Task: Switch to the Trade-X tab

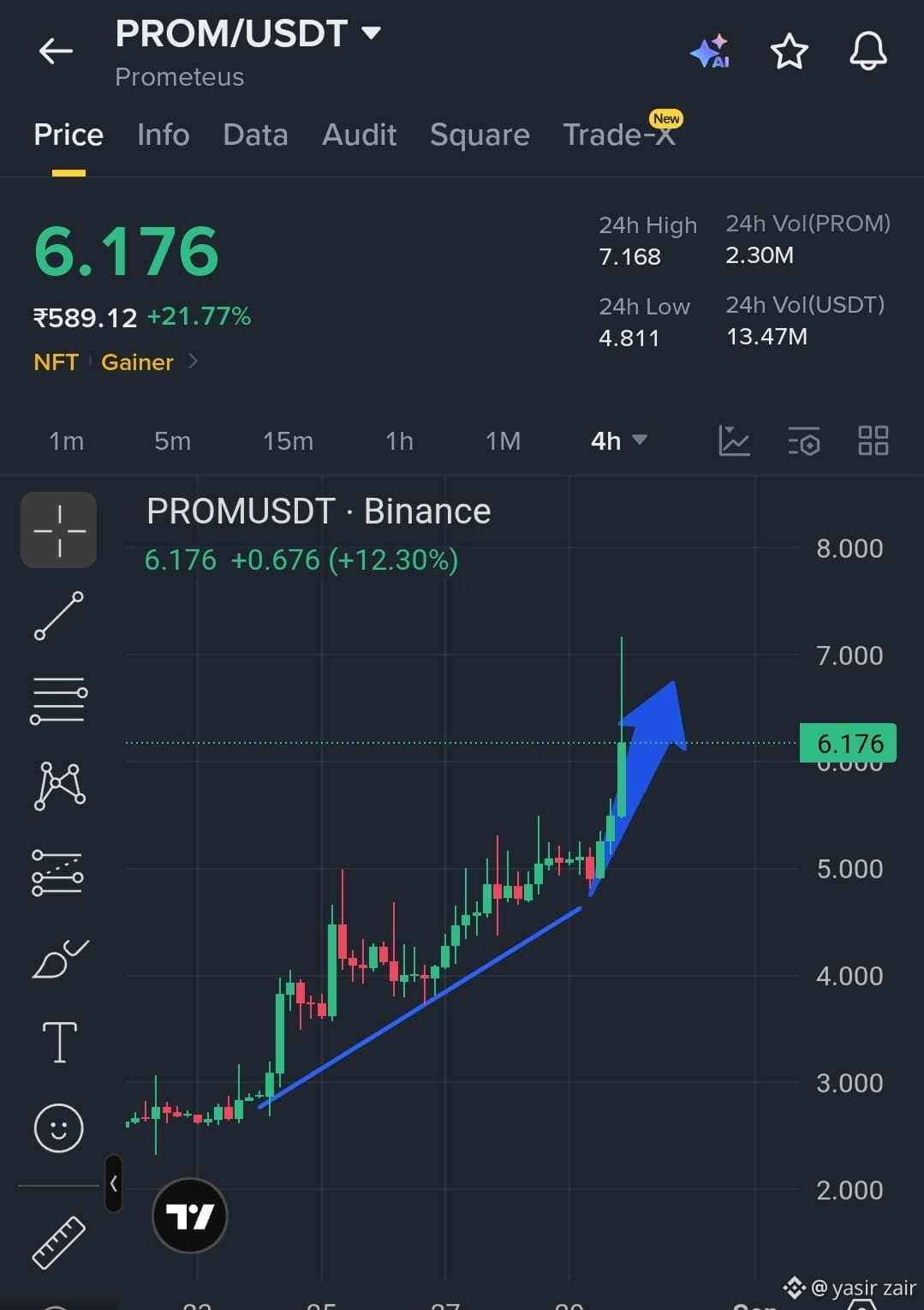Action: coord(619,135)
